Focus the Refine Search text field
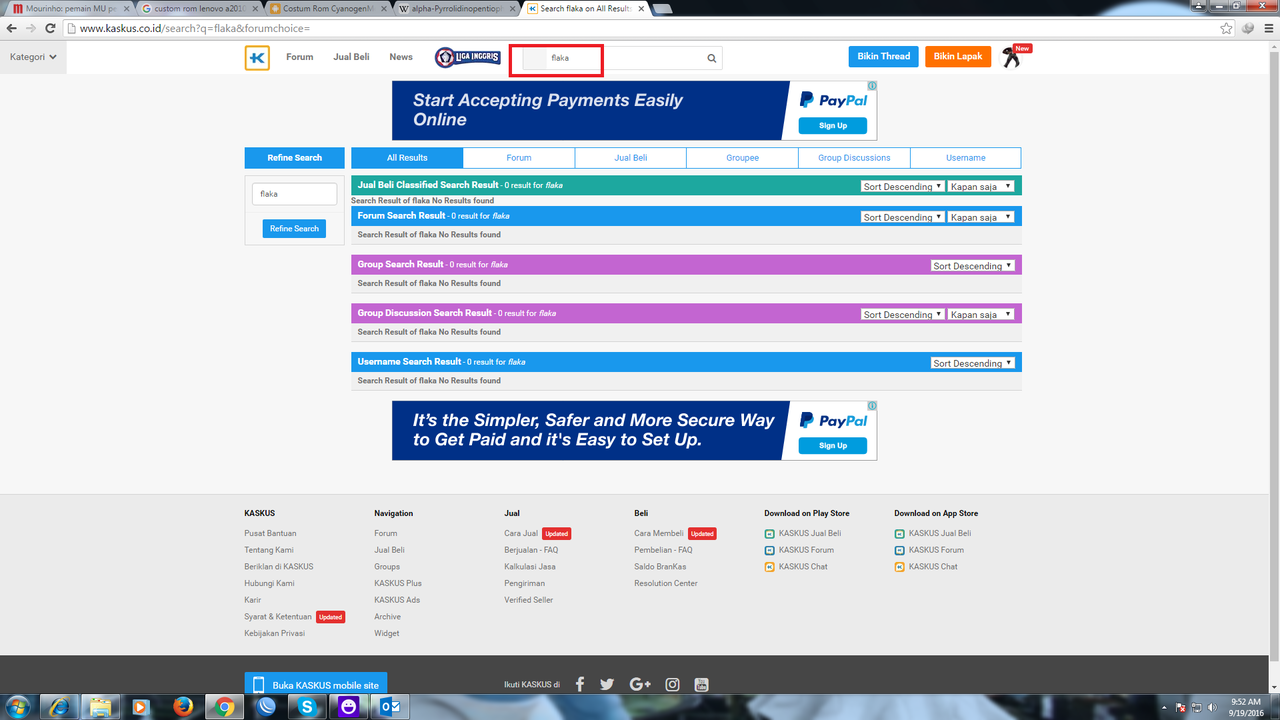 tap(294, 194)
